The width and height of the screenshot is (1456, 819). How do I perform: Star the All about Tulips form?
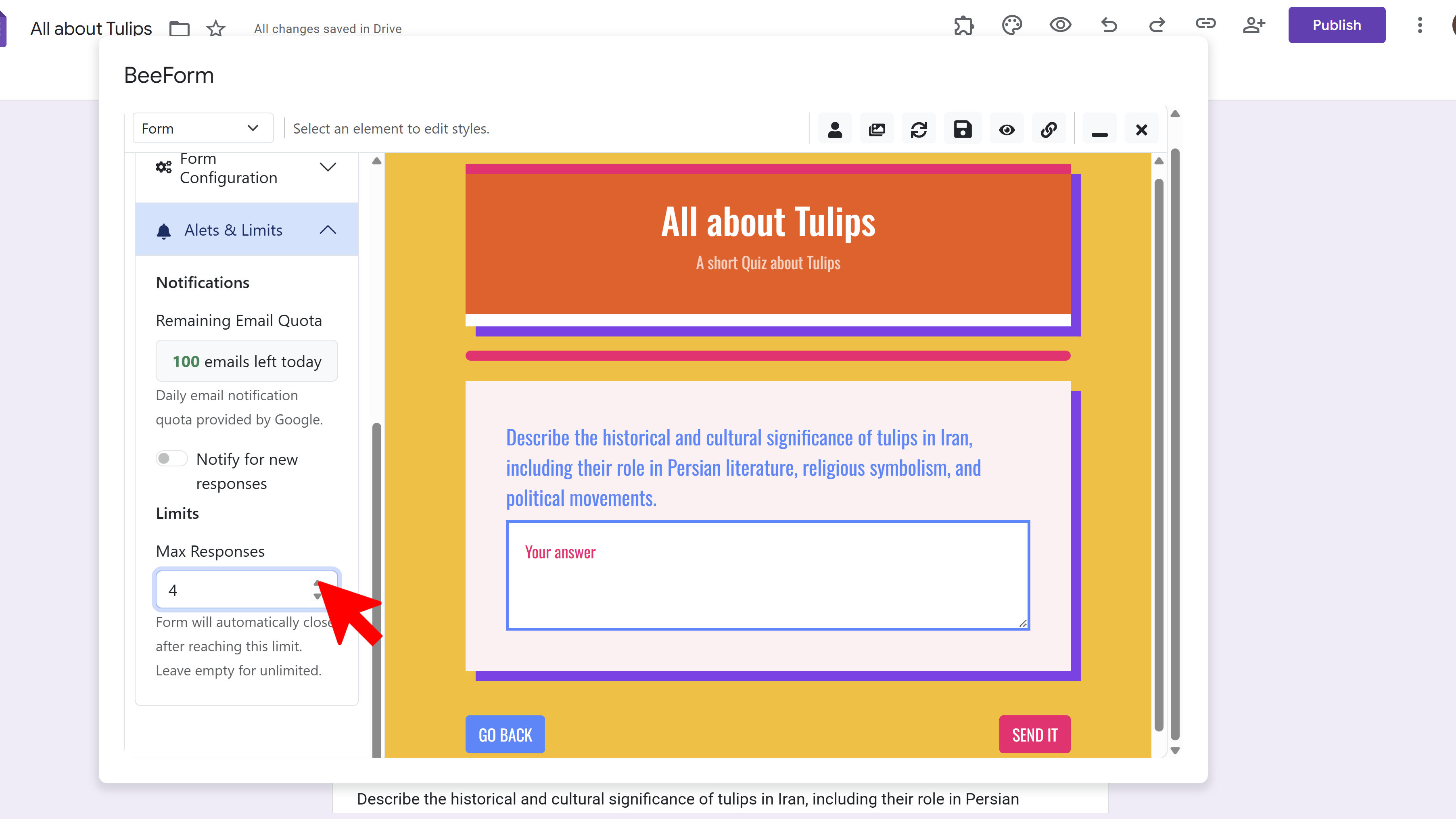point(215,28)
